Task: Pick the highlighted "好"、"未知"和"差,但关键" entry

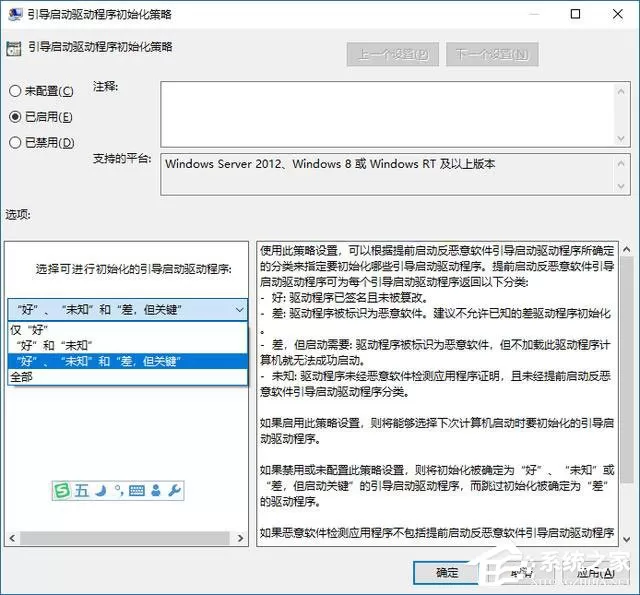Action: [x=127, y=361]
